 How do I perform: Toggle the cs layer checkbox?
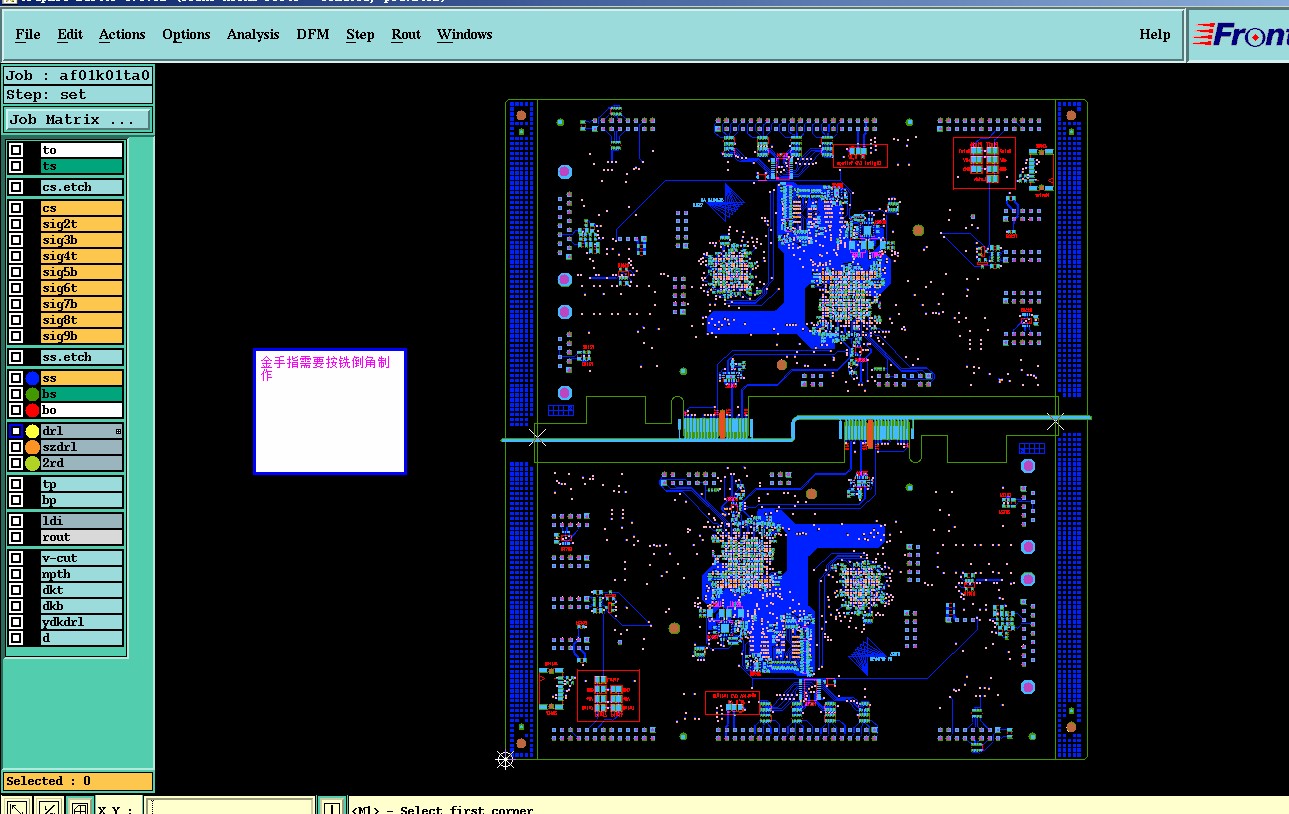coord(16,208)
